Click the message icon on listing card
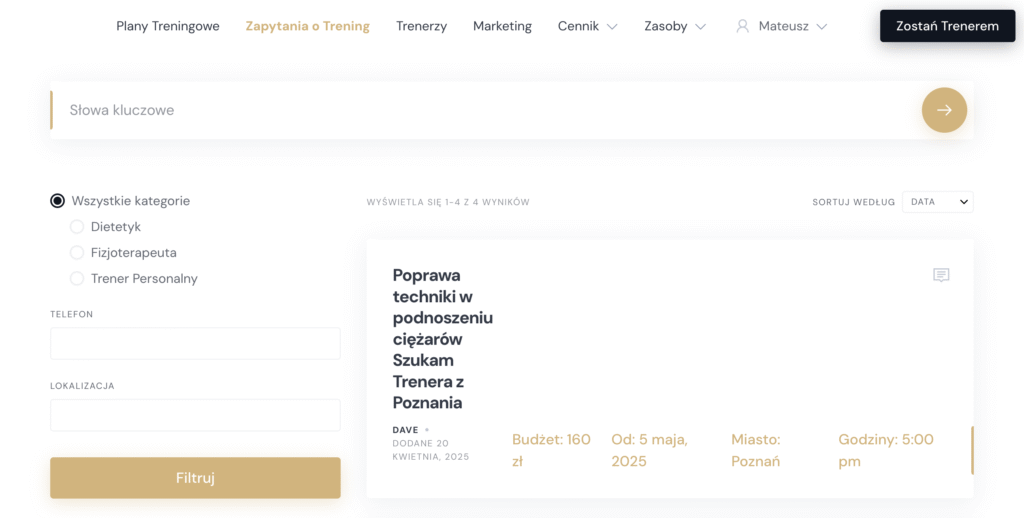The width and height of the screenshot is (1024, 518). point(941,275)
